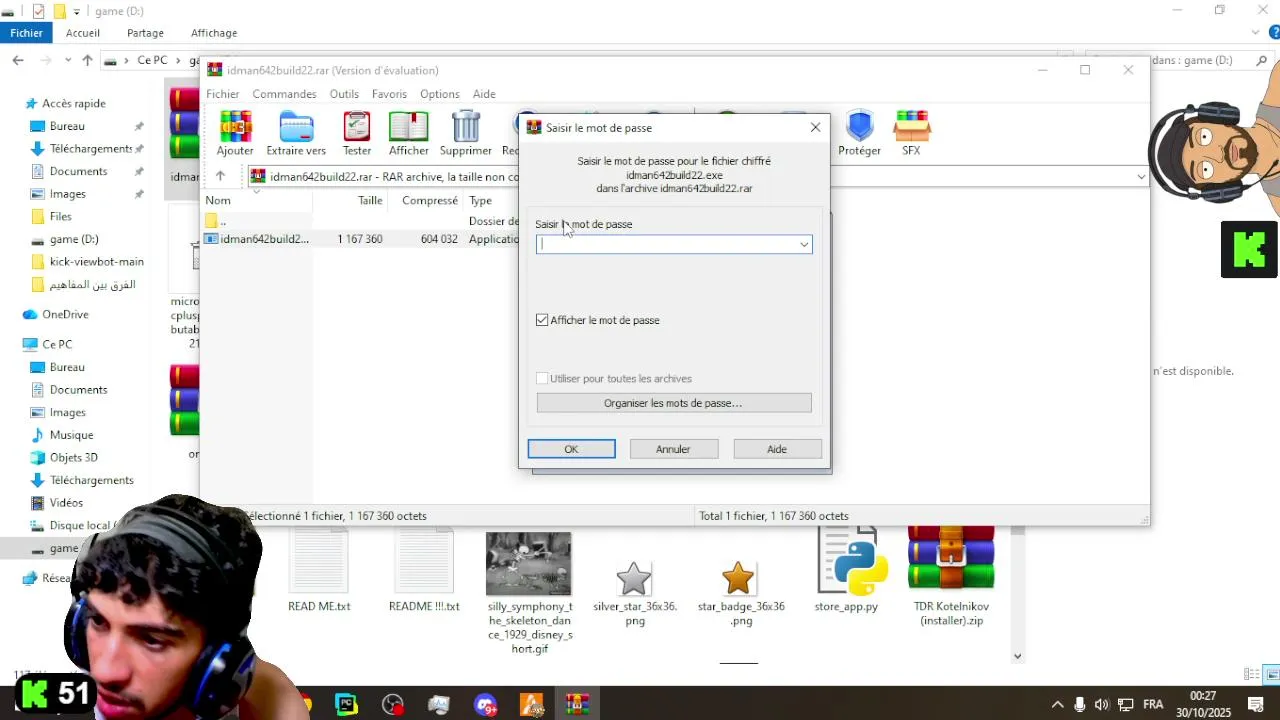The width and height of the screenshot is (1280, 720).
Task: Open the WinRAR address bar dropdown
Action: [x=1141, y=177]
